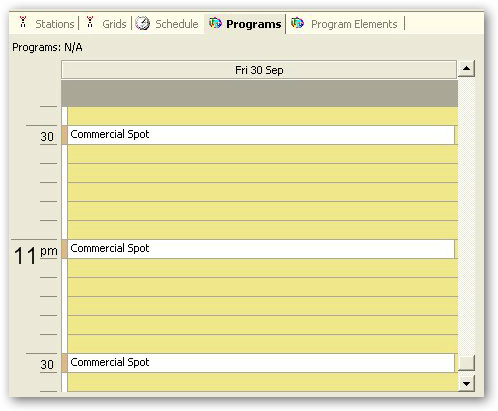Click the Program Elements tab icon
The width and height of the screenshot is (498, 411).
(297, 23)
